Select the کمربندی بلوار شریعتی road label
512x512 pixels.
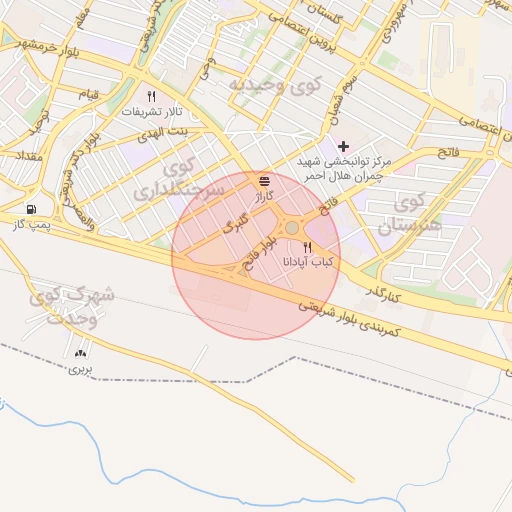coord(349,319)
